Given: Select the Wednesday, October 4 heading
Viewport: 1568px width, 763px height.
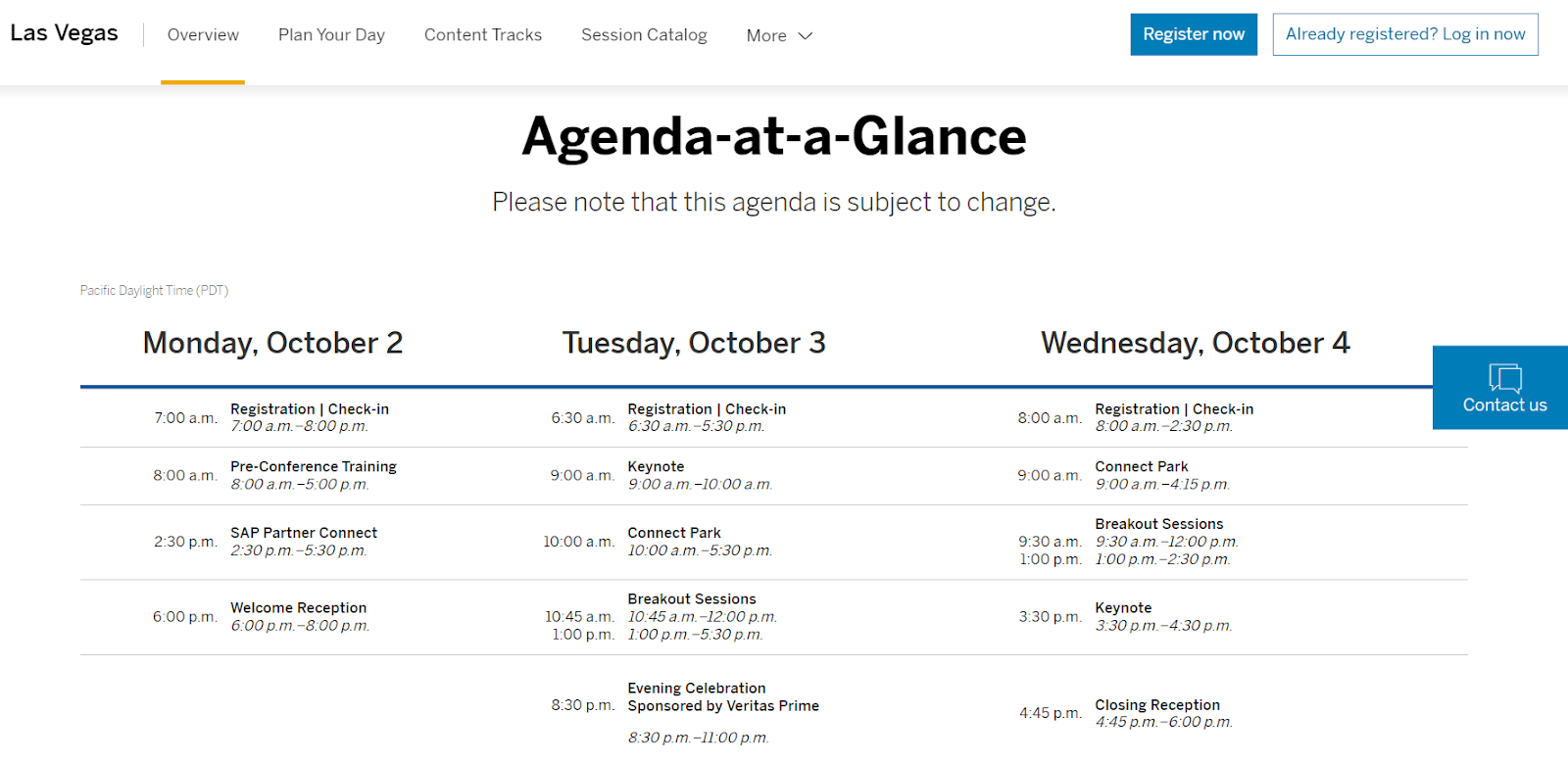Looking at the screenshot, I should tap(1195, 343).
